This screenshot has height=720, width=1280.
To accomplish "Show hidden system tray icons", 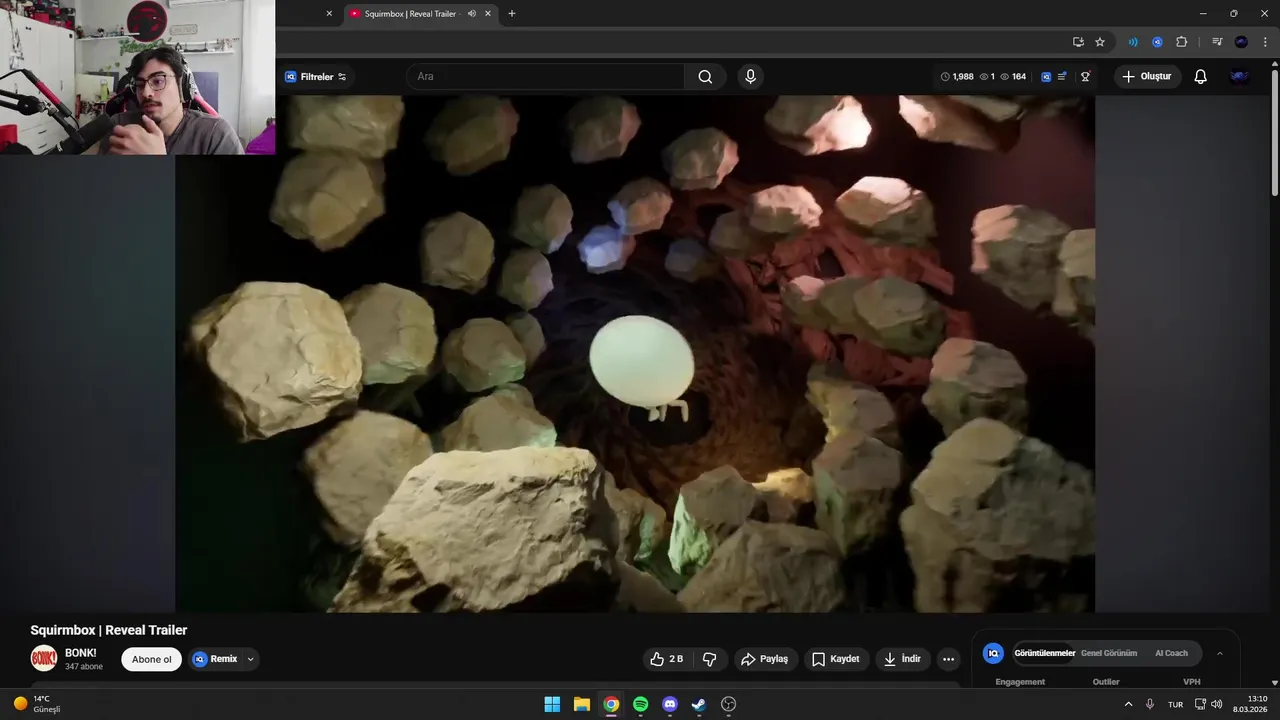I will pos(1129,704).
